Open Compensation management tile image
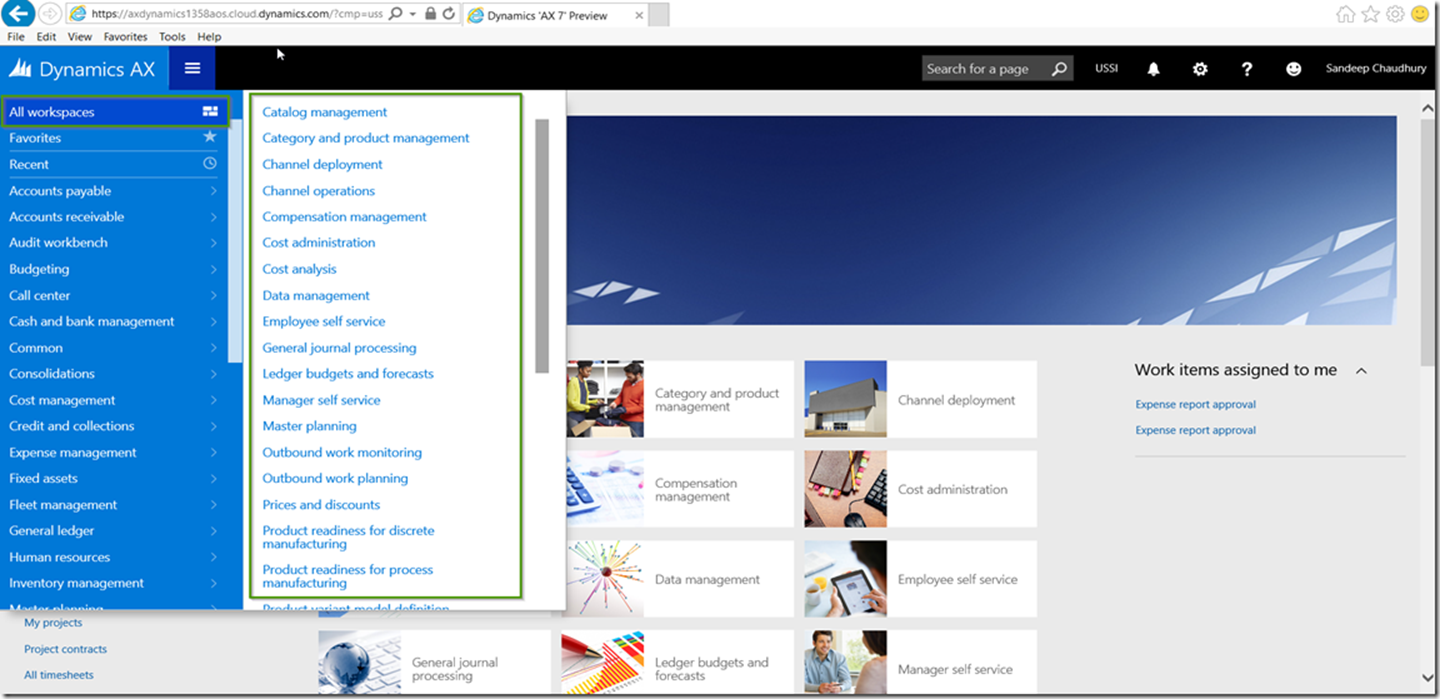Viewport: 1440px width, 699px height. (x=605, y=489)
